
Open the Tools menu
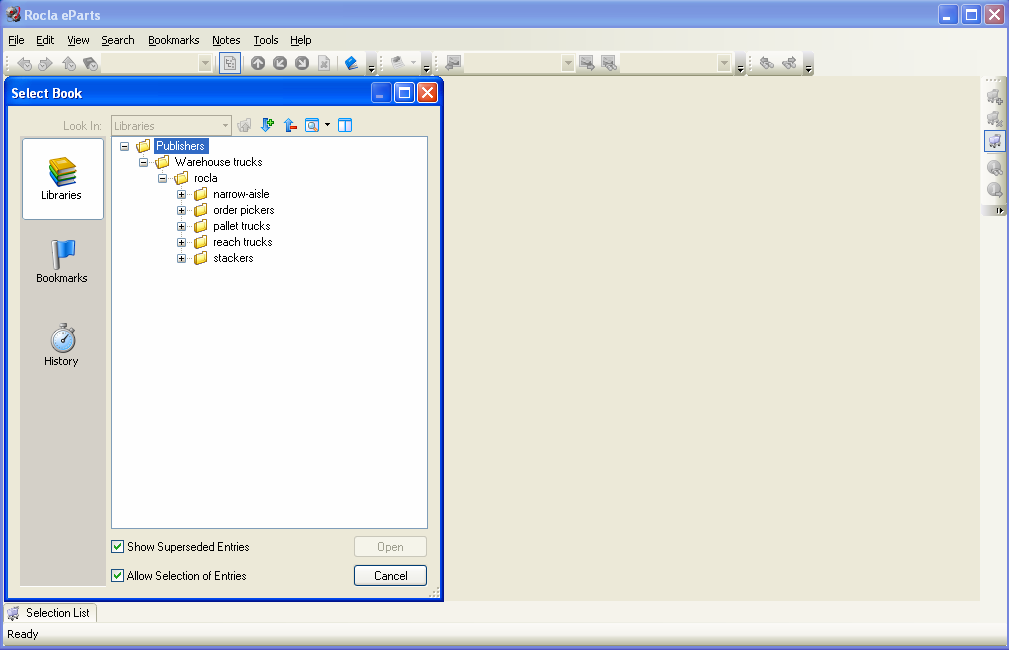[266, 40]
